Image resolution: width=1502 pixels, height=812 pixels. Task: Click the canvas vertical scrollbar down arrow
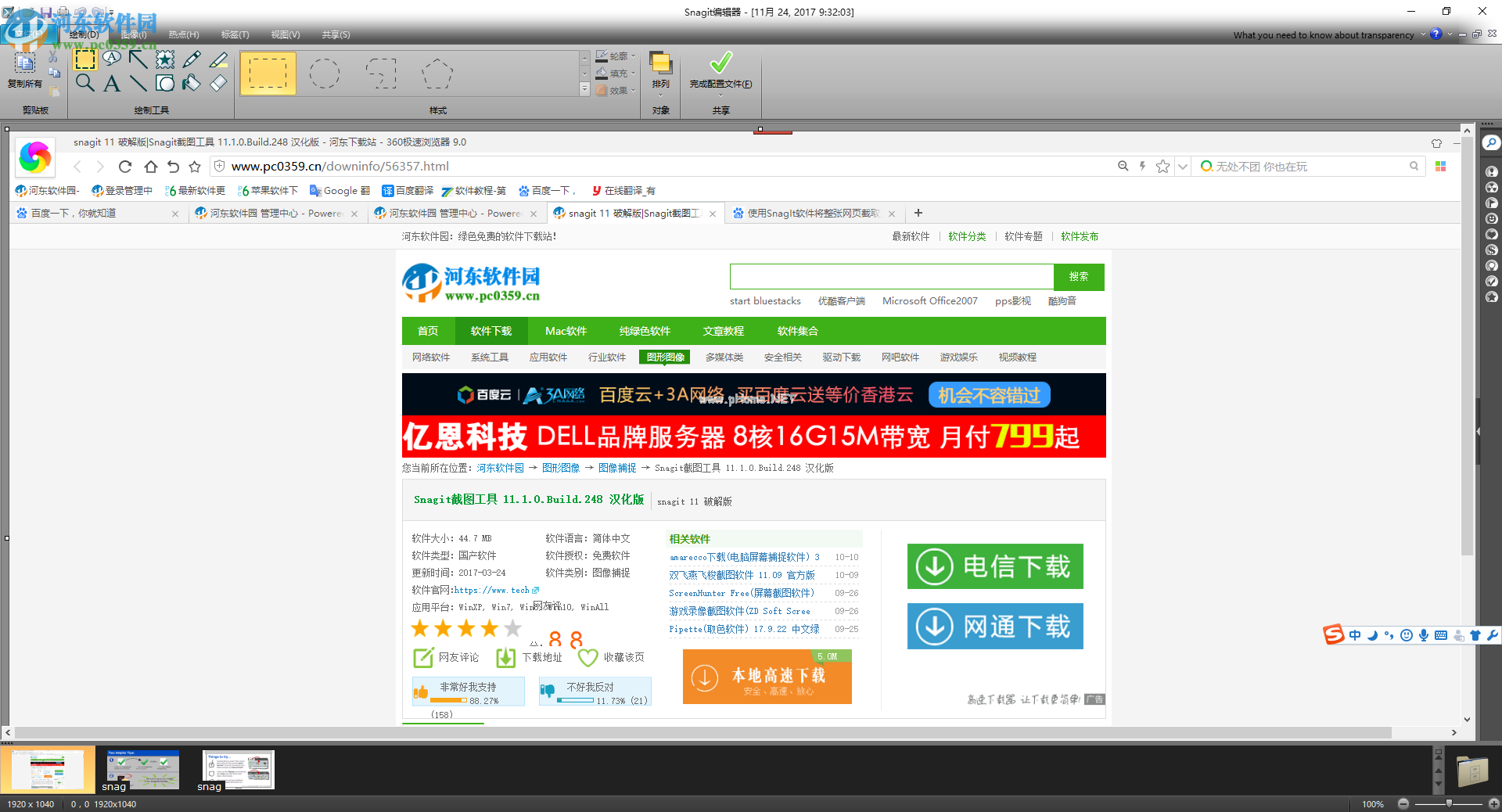(x=1467, y=719)
